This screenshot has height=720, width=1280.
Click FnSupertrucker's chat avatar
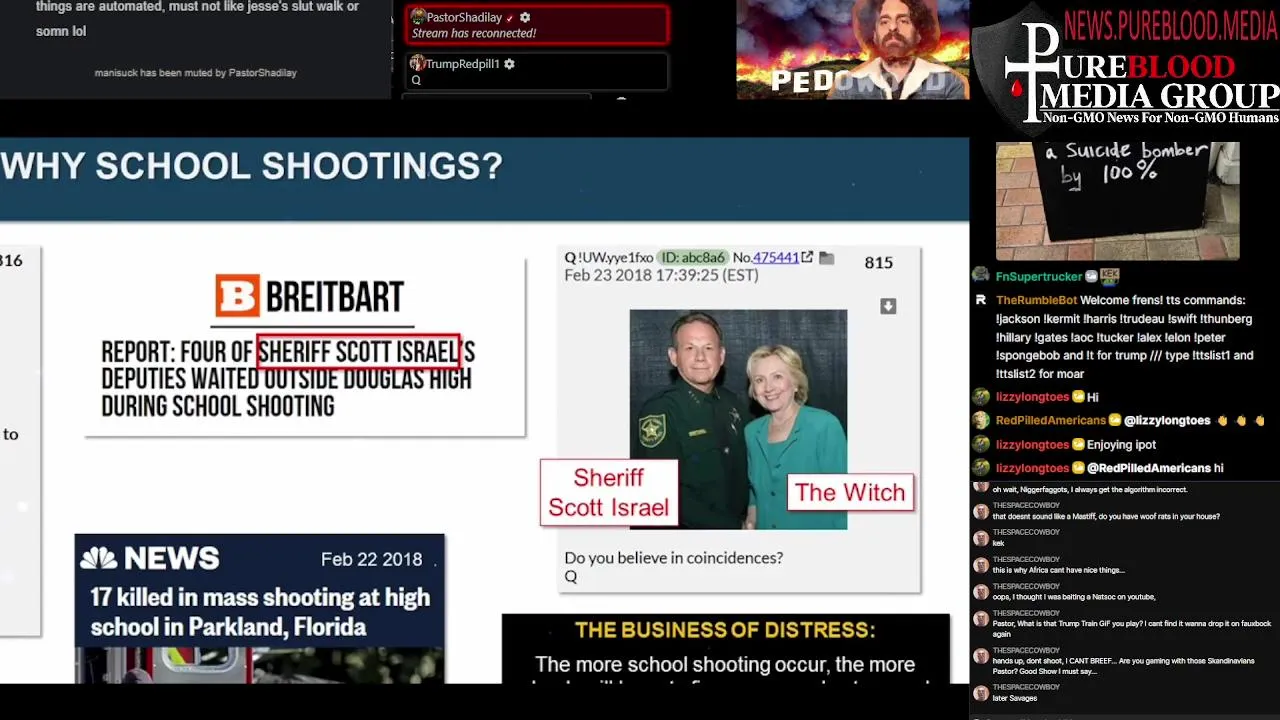tap(981, 276)
